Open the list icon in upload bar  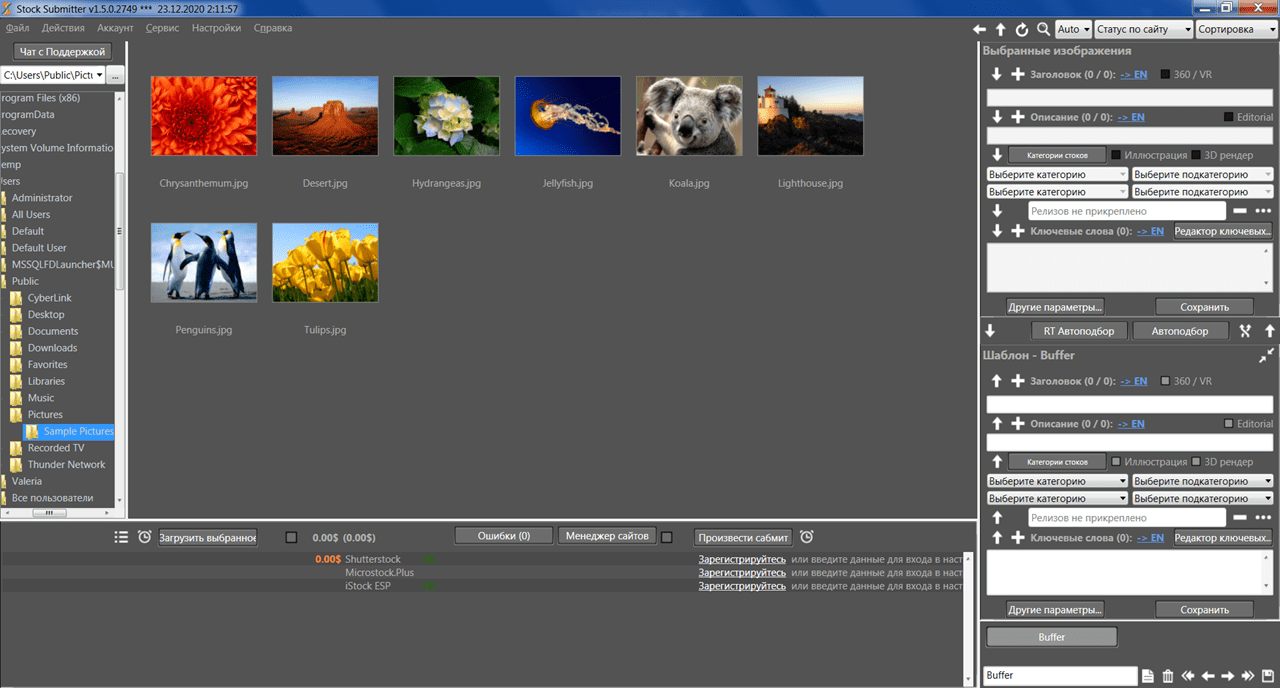click(x=121, y=537)
